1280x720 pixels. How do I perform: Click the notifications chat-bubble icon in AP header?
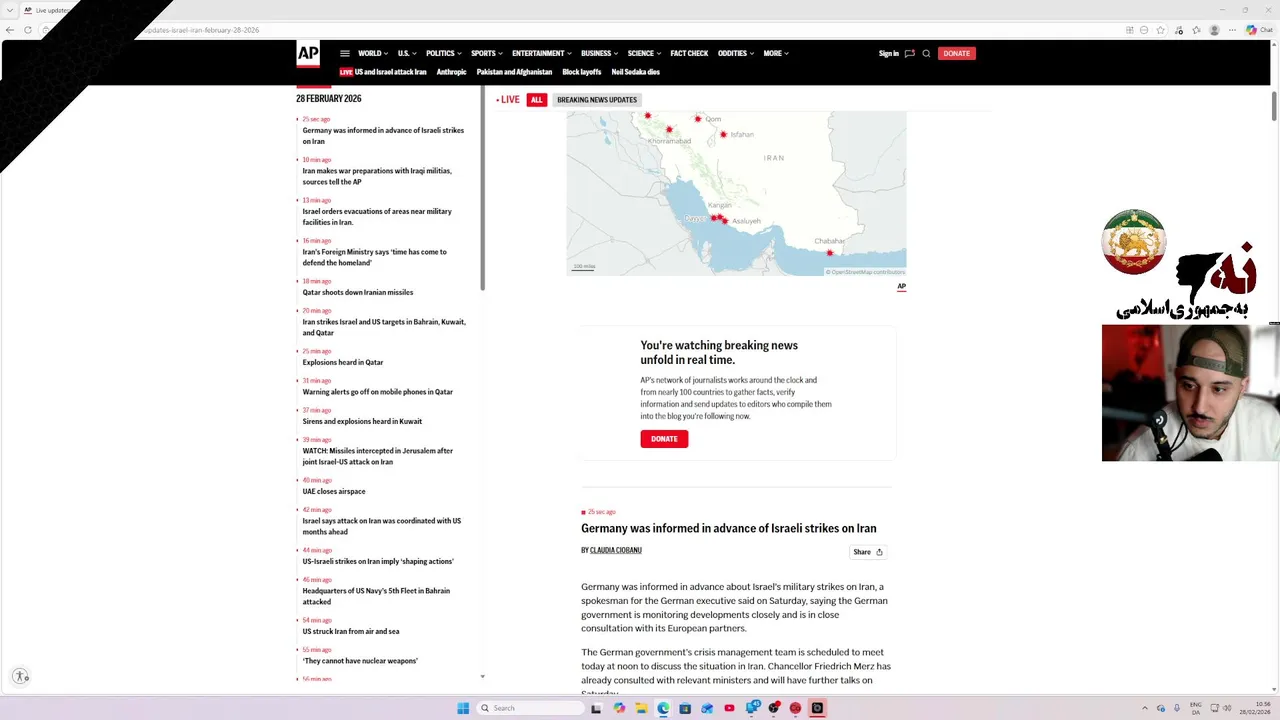point(909,54)
